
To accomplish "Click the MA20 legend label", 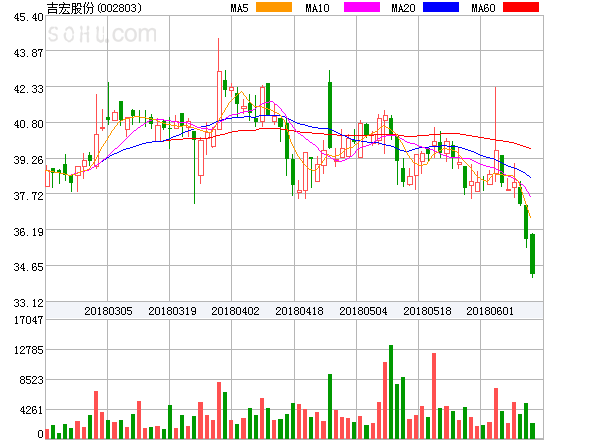I will [x=403, y=8].
